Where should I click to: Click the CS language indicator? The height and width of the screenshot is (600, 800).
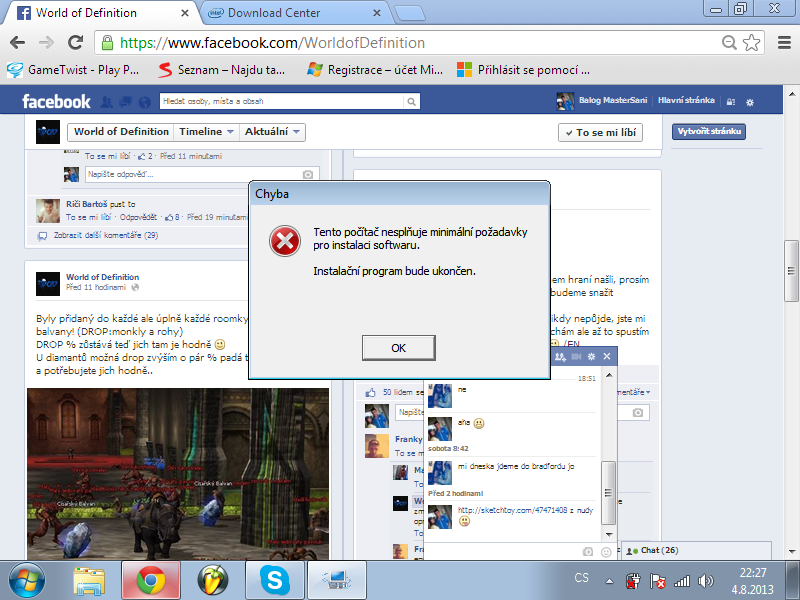point(582,578)
